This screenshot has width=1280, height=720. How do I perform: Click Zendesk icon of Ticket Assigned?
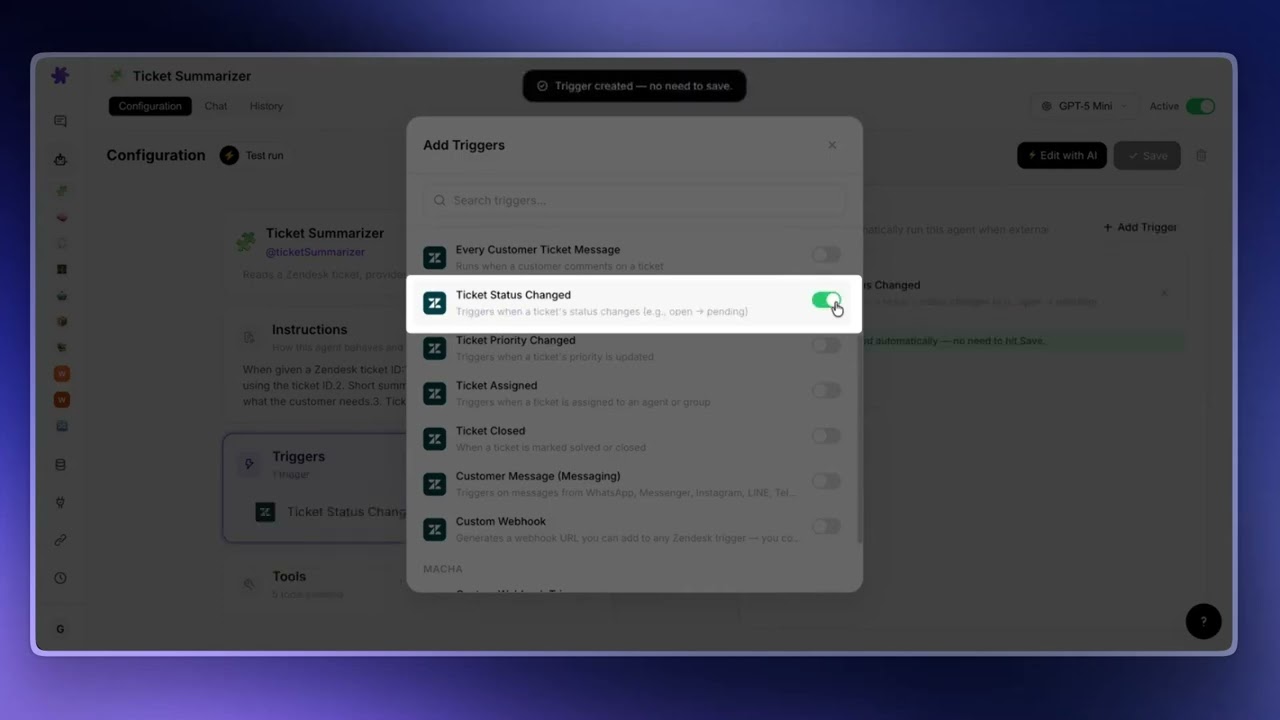pos(434,393)
